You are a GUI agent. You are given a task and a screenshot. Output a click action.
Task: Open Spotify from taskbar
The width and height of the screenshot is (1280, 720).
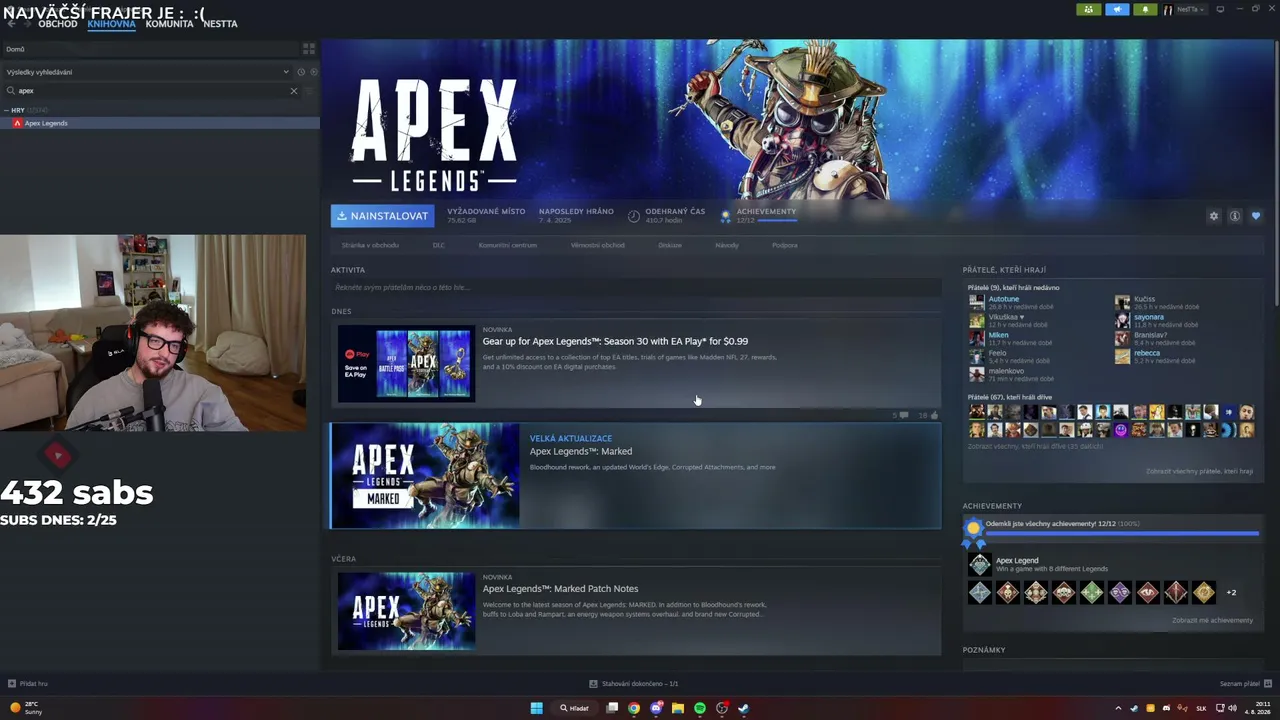click(700, 708)
